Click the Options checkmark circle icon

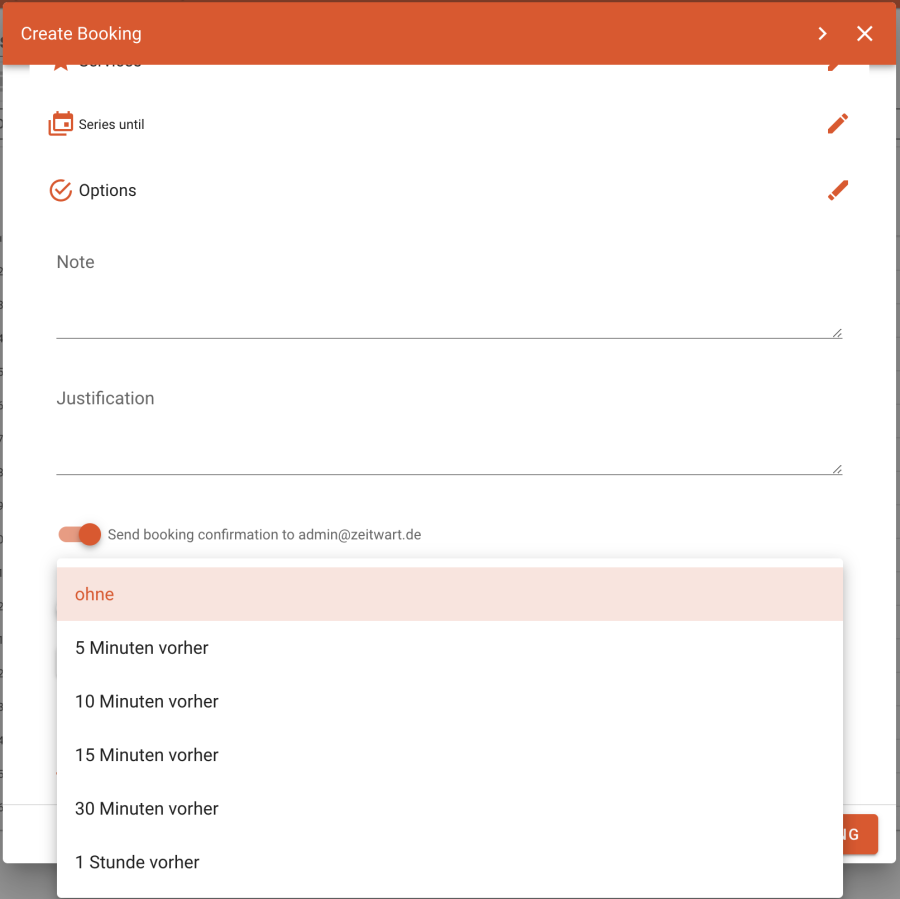click(x=61, y=190)
